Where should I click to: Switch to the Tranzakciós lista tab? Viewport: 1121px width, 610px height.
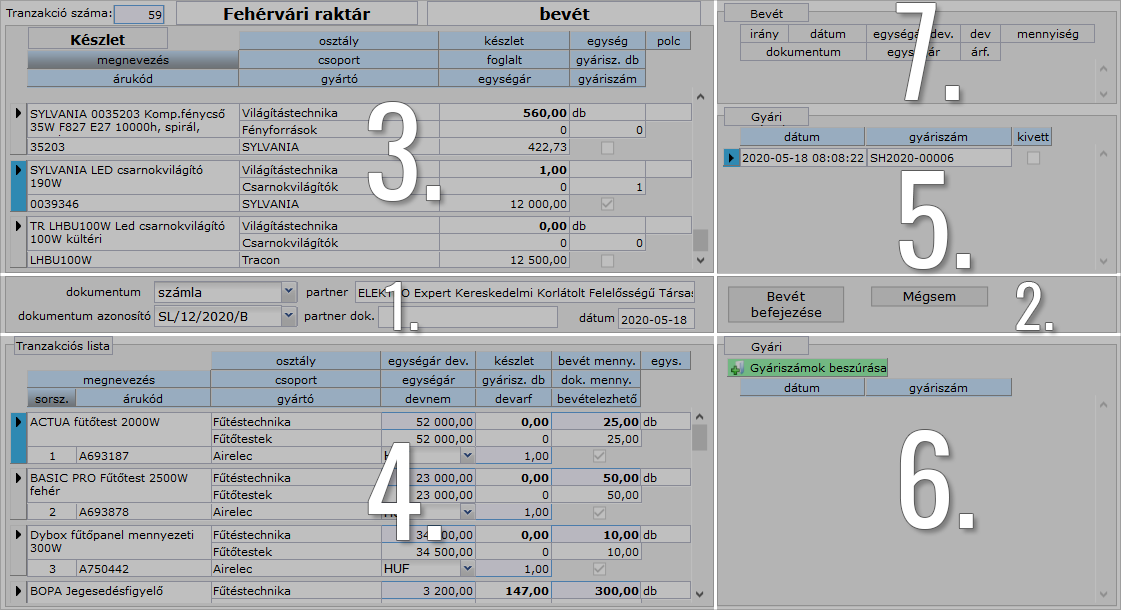[62, 346]
